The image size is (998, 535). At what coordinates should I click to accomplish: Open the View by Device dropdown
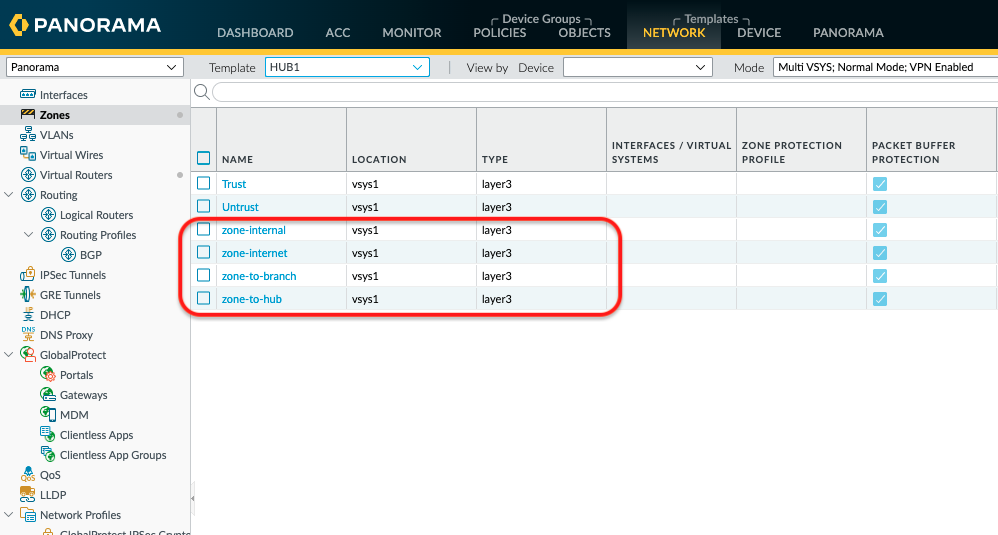[x=638, y=67]
